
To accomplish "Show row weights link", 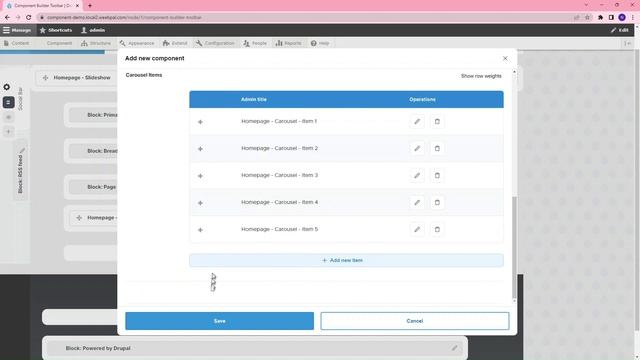I will click(x=481, y=76).
